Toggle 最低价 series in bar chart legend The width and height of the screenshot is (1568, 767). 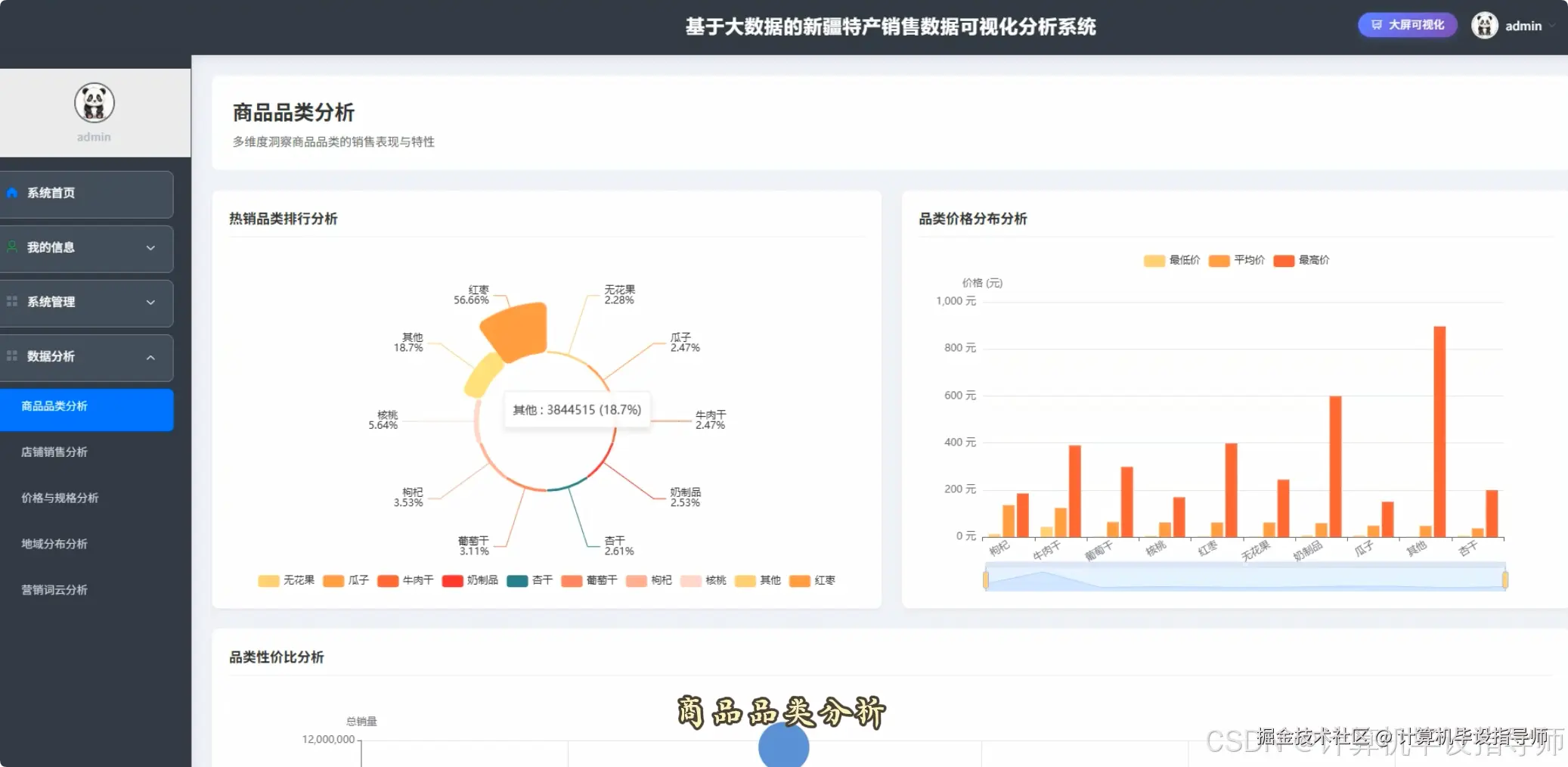pyautogui.click(x=1172, y=260)
